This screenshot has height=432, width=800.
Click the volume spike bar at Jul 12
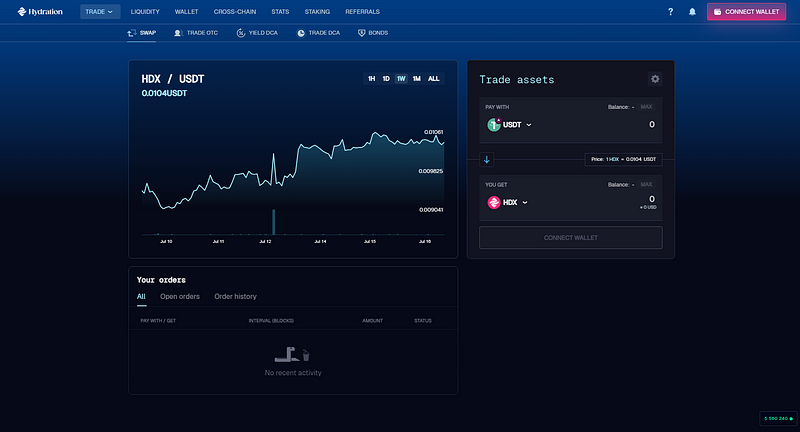tap(273, 222)
